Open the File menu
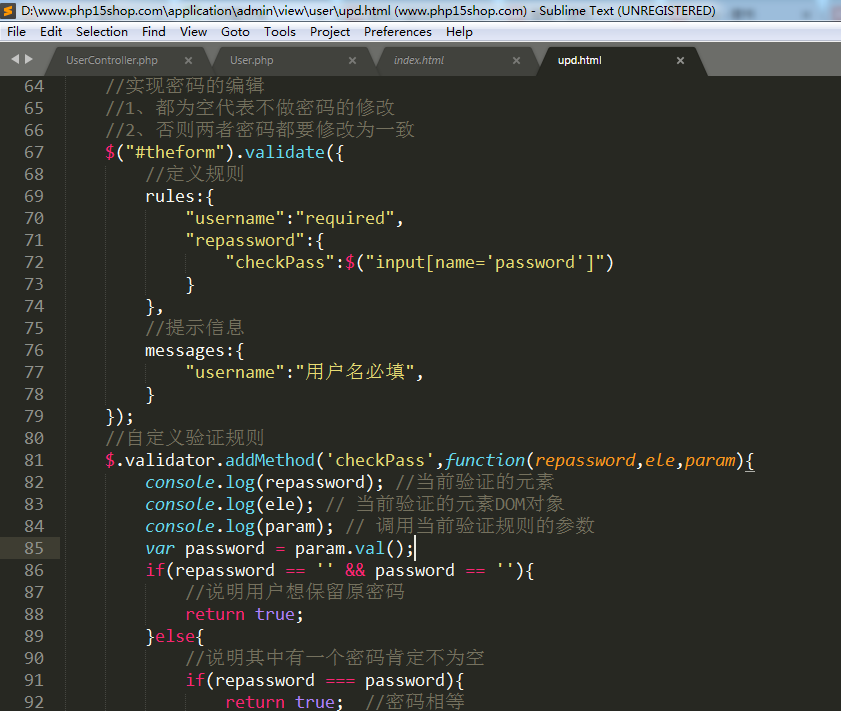The image size is (841, 711). pyautogui.click(x=16, y=32)
